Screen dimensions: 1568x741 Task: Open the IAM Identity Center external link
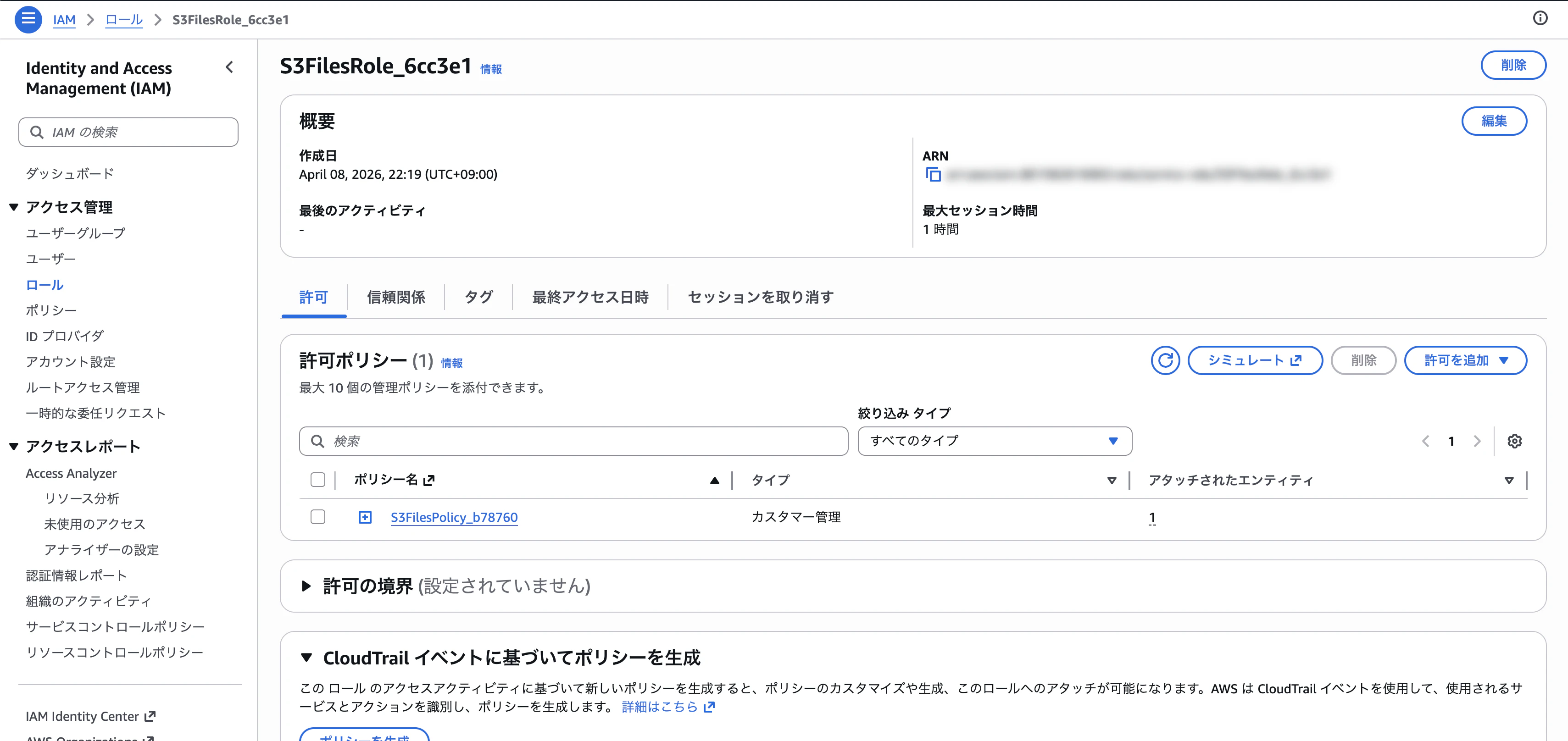(90, 716)
